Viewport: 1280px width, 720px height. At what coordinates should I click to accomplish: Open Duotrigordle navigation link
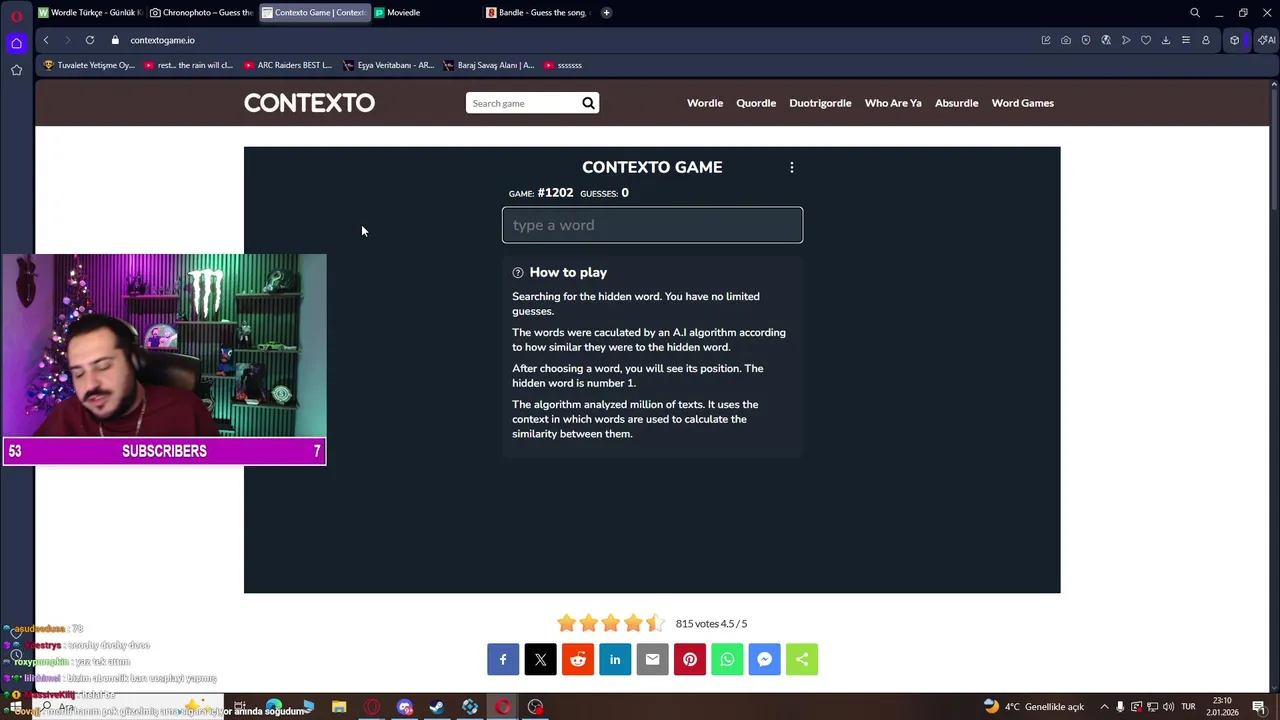point(820,103)
